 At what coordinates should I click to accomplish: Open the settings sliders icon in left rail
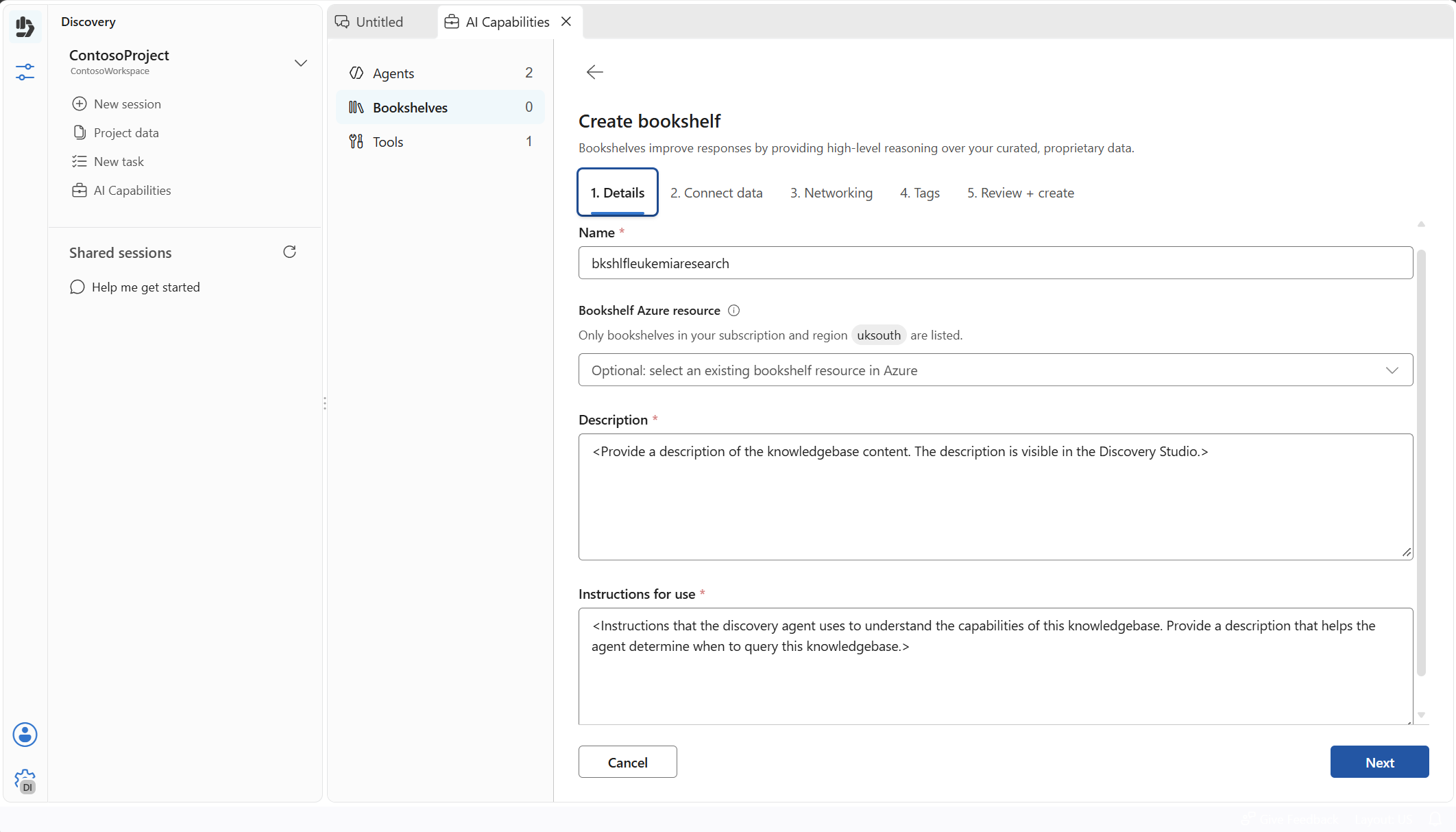[x=25, y=71]
